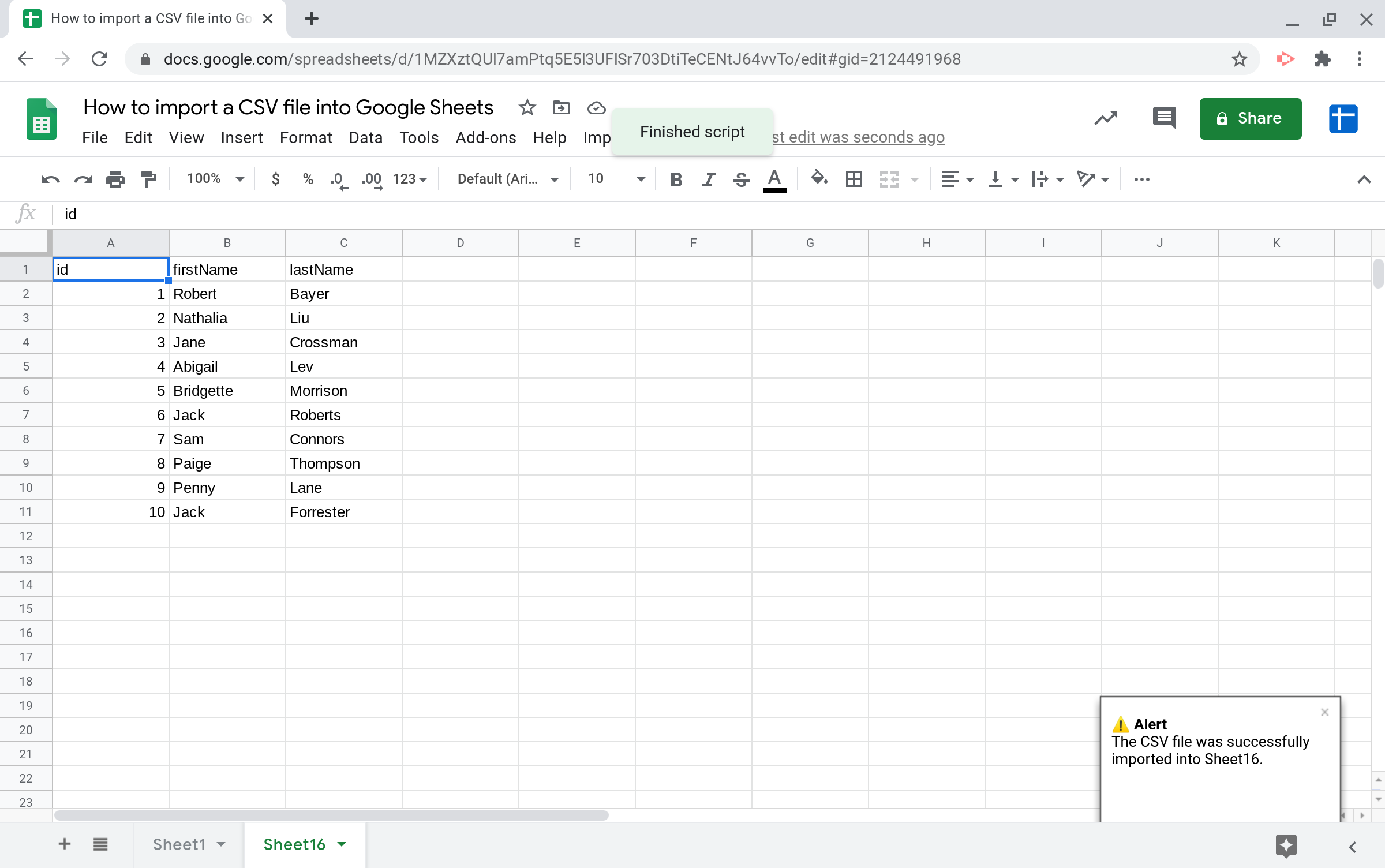Click the browser Reload icon

tap(99, 59)
